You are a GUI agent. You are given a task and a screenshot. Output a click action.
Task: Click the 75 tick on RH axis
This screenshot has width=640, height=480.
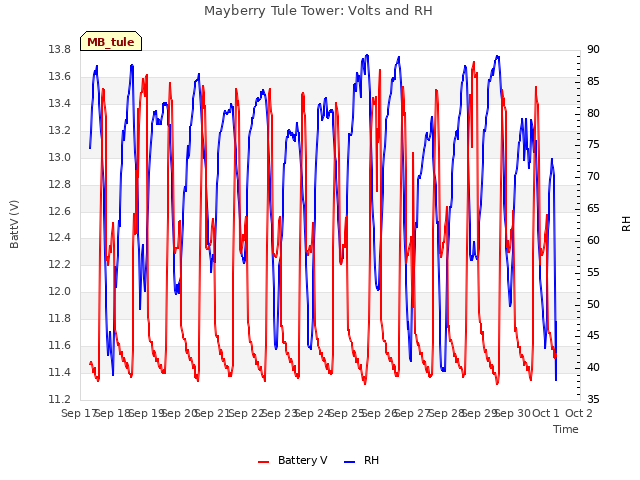tap(593, 145)
